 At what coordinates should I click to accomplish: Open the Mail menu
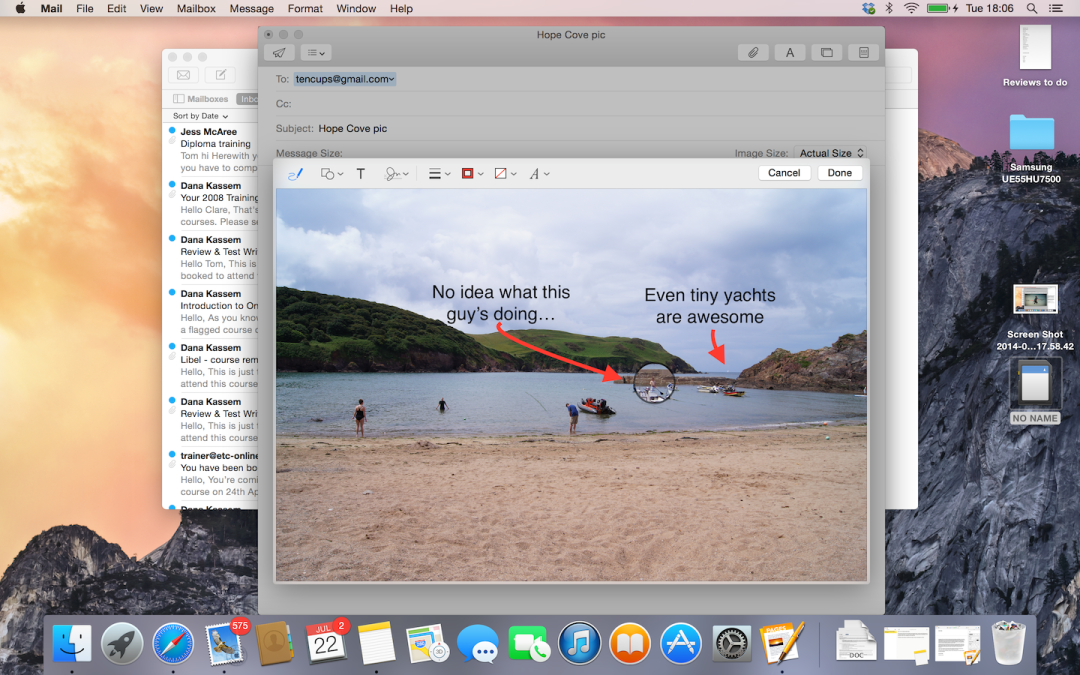(51, 8)
